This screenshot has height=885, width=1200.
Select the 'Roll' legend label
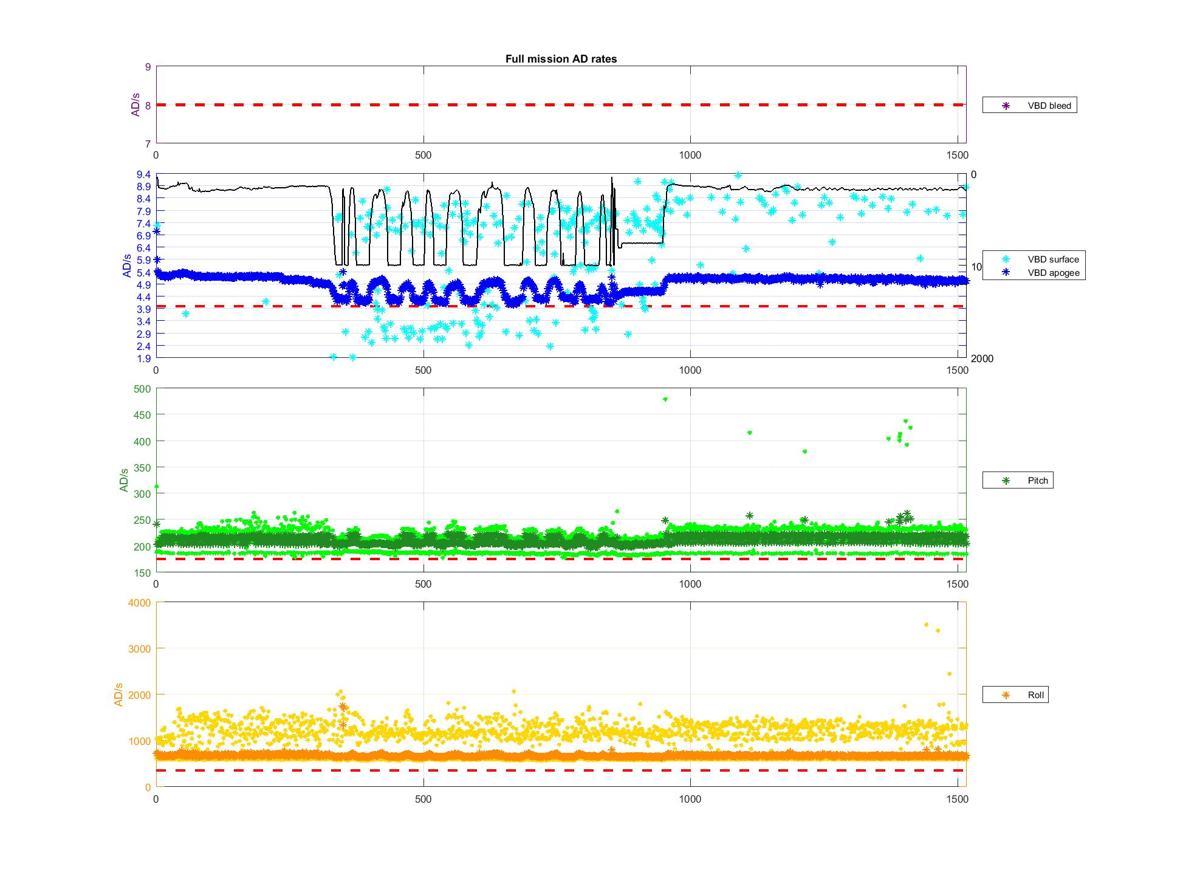click(x=1036, y=695)
